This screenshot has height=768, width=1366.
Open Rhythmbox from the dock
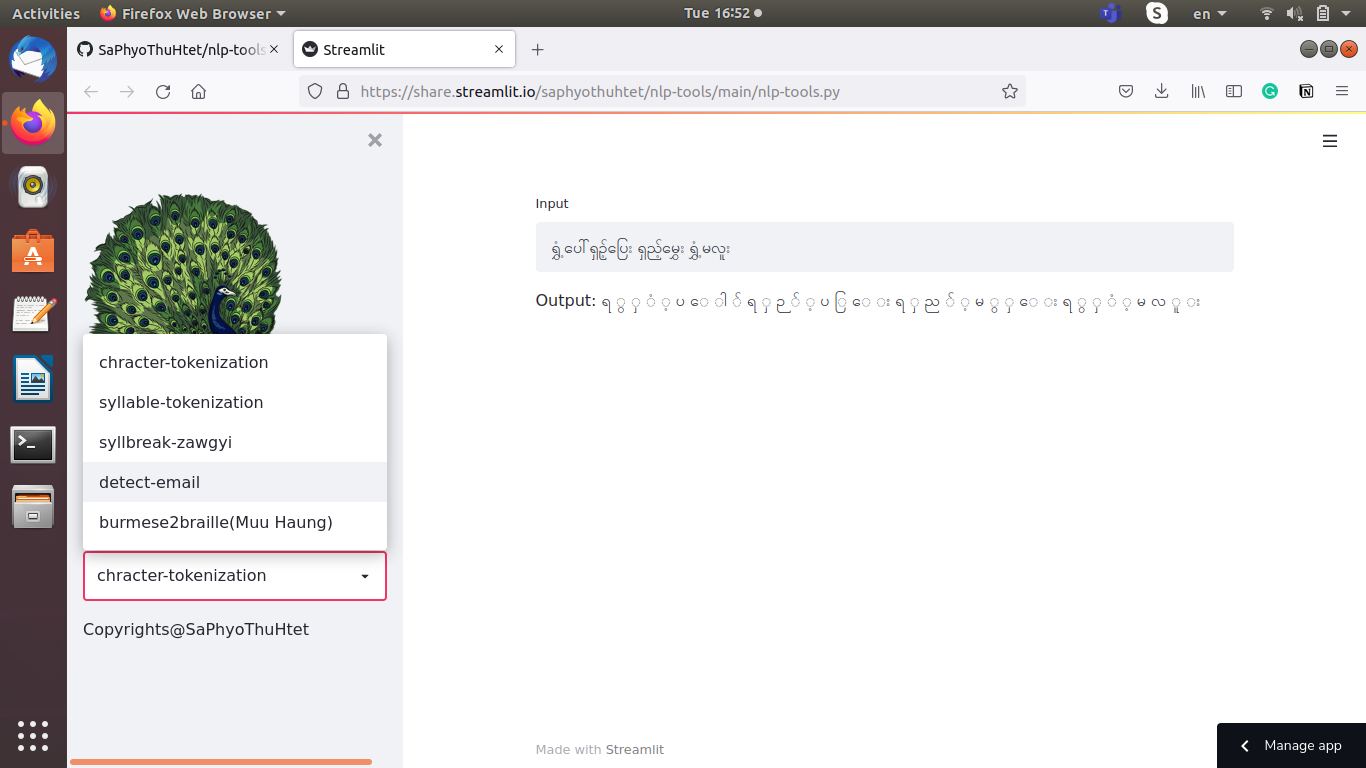click(x=33, y=187)
